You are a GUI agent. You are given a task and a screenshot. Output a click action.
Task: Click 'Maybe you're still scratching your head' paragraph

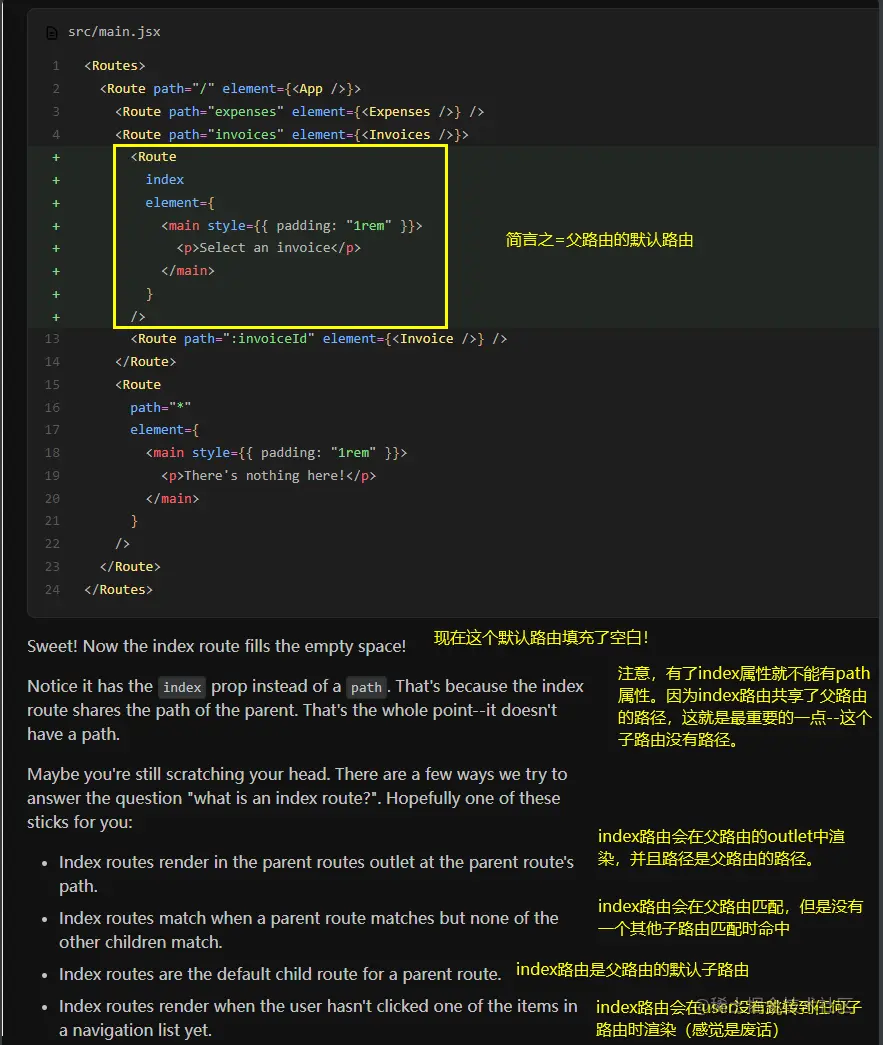(x=297, y=798)
